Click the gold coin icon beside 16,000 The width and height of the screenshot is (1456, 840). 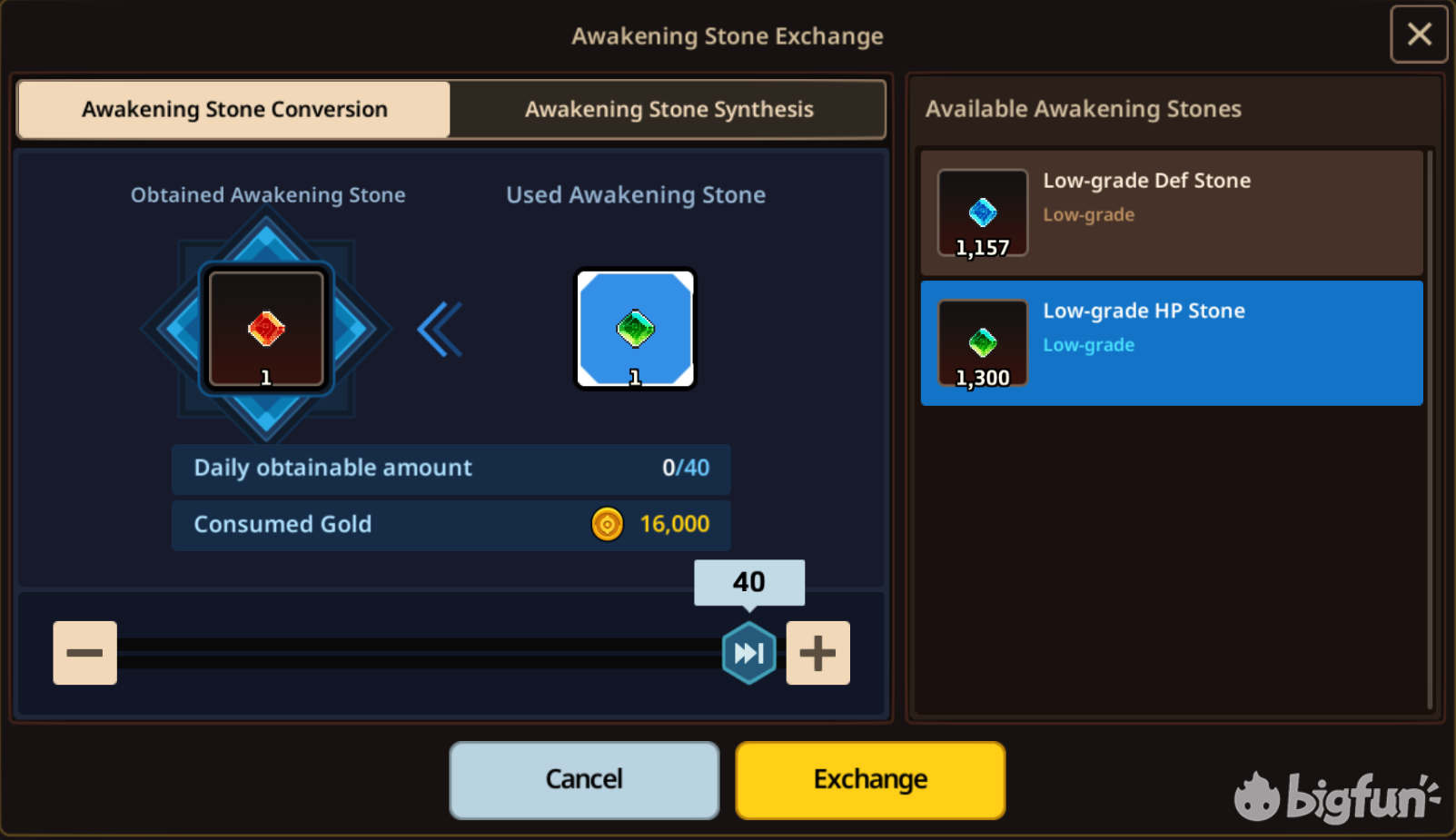(607, 524)
